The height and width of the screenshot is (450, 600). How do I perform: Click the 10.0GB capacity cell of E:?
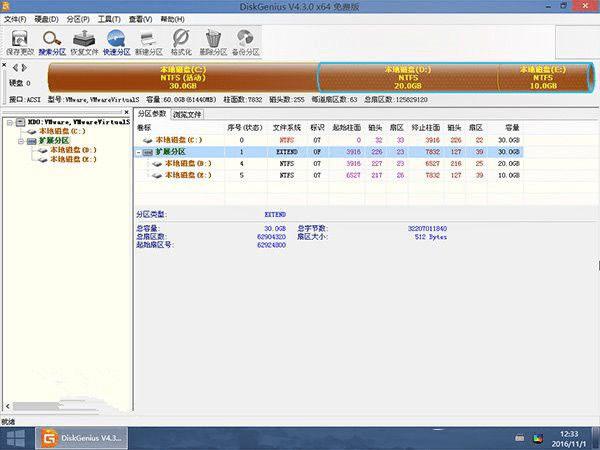tap(509, 175)
